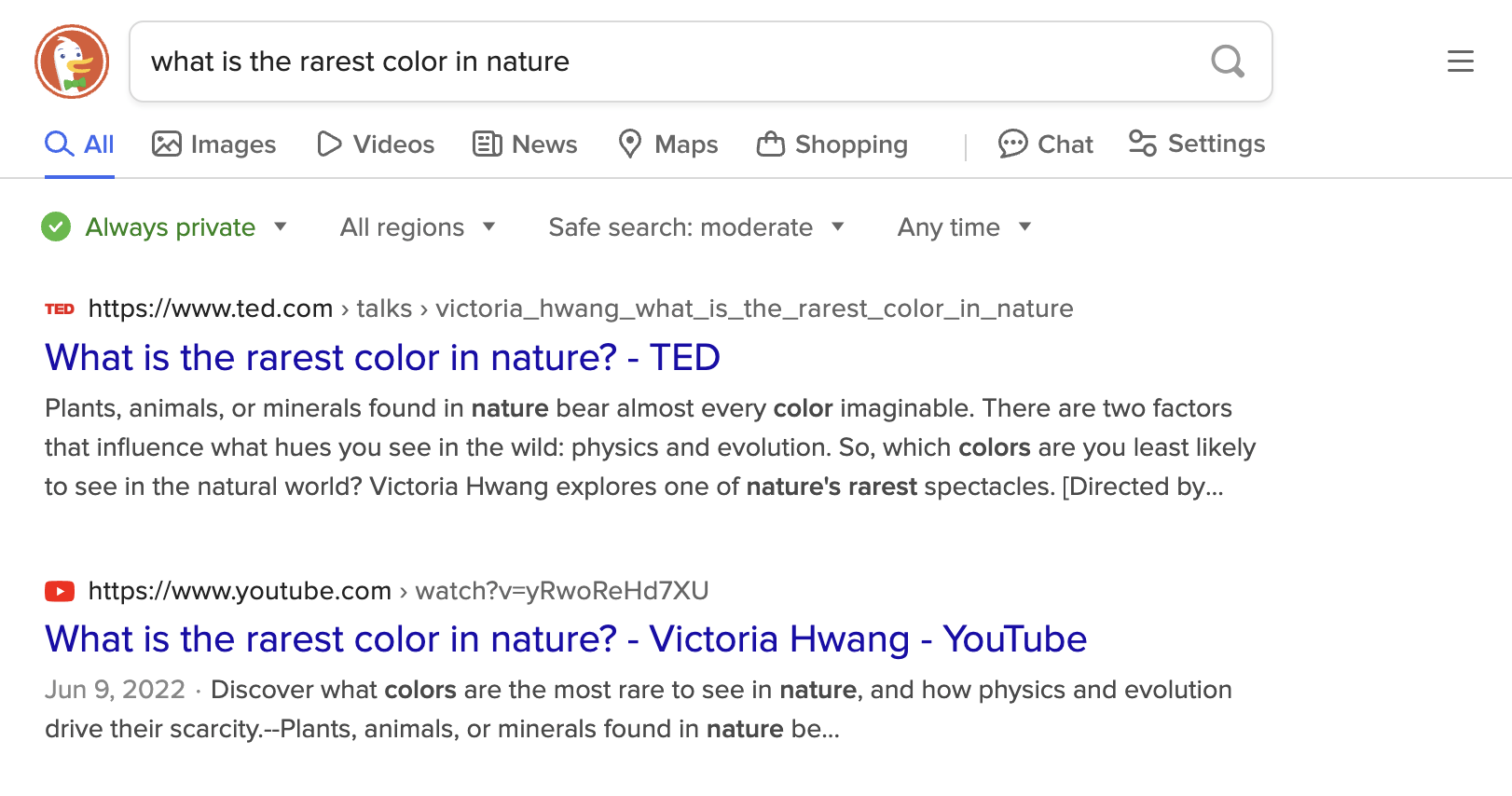Open the hamburger menu icon
The image size is (1512, 796).
tap(1460, 62)
